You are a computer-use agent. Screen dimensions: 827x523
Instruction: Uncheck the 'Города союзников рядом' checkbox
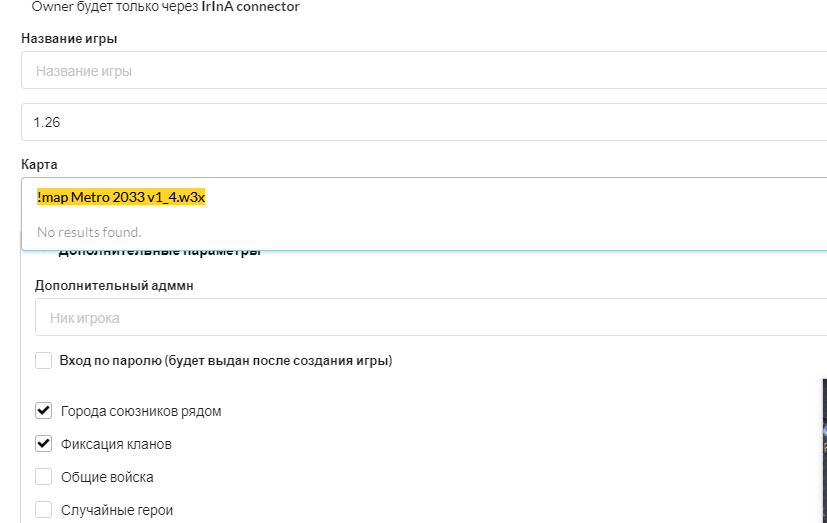coord(44,410)
